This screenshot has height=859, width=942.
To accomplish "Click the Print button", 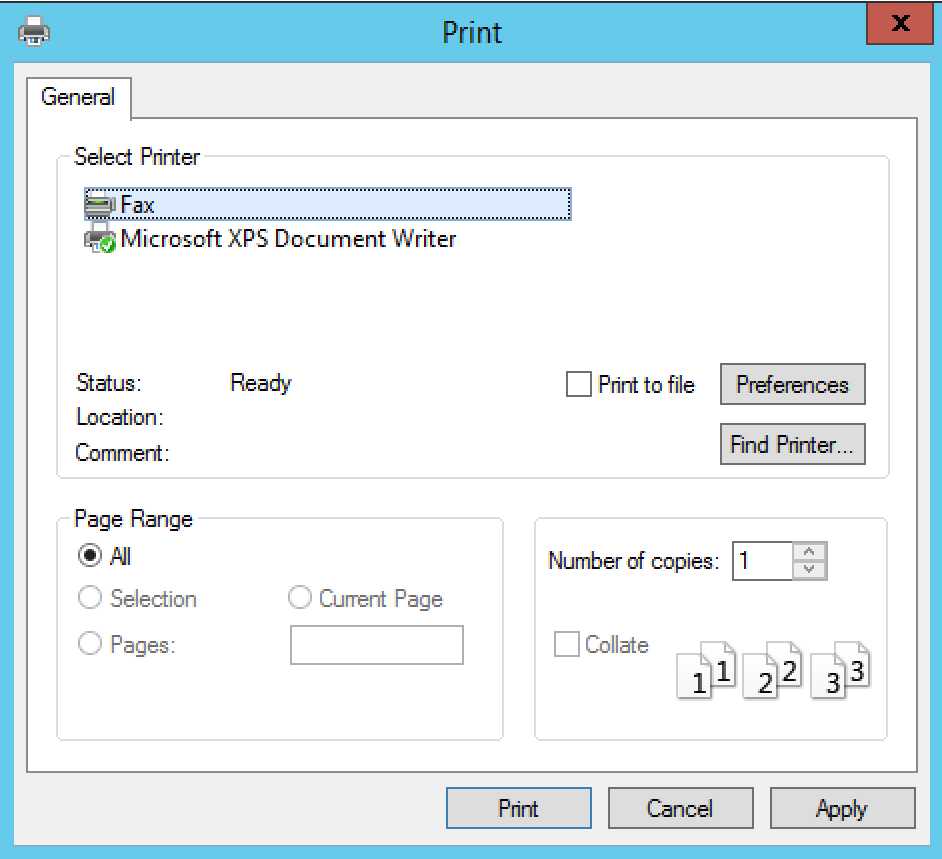I will click(518, 809).
